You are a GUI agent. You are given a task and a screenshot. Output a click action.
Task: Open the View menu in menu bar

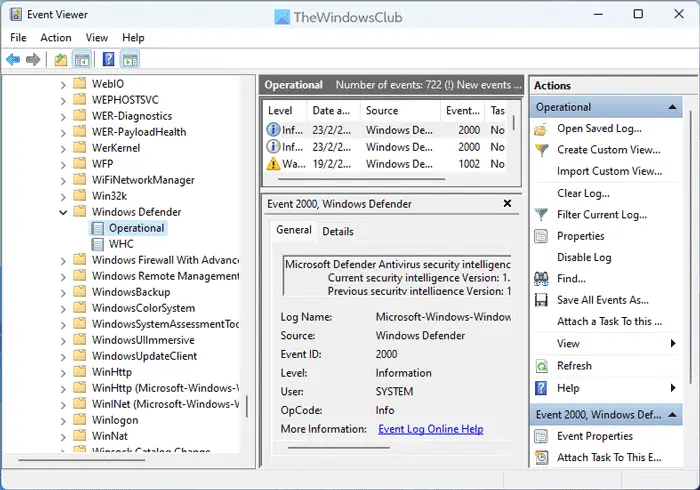tap(97, 37)
